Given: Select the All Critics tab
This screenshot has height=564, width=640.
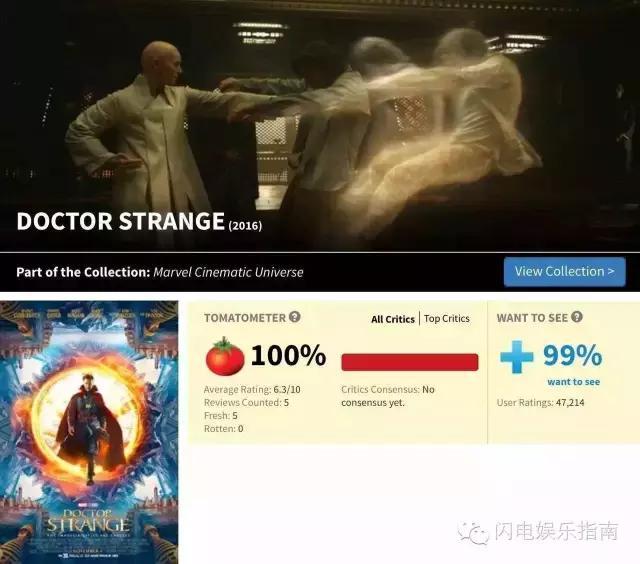Looking at the screenshot, I should click(x=393, y=319).
